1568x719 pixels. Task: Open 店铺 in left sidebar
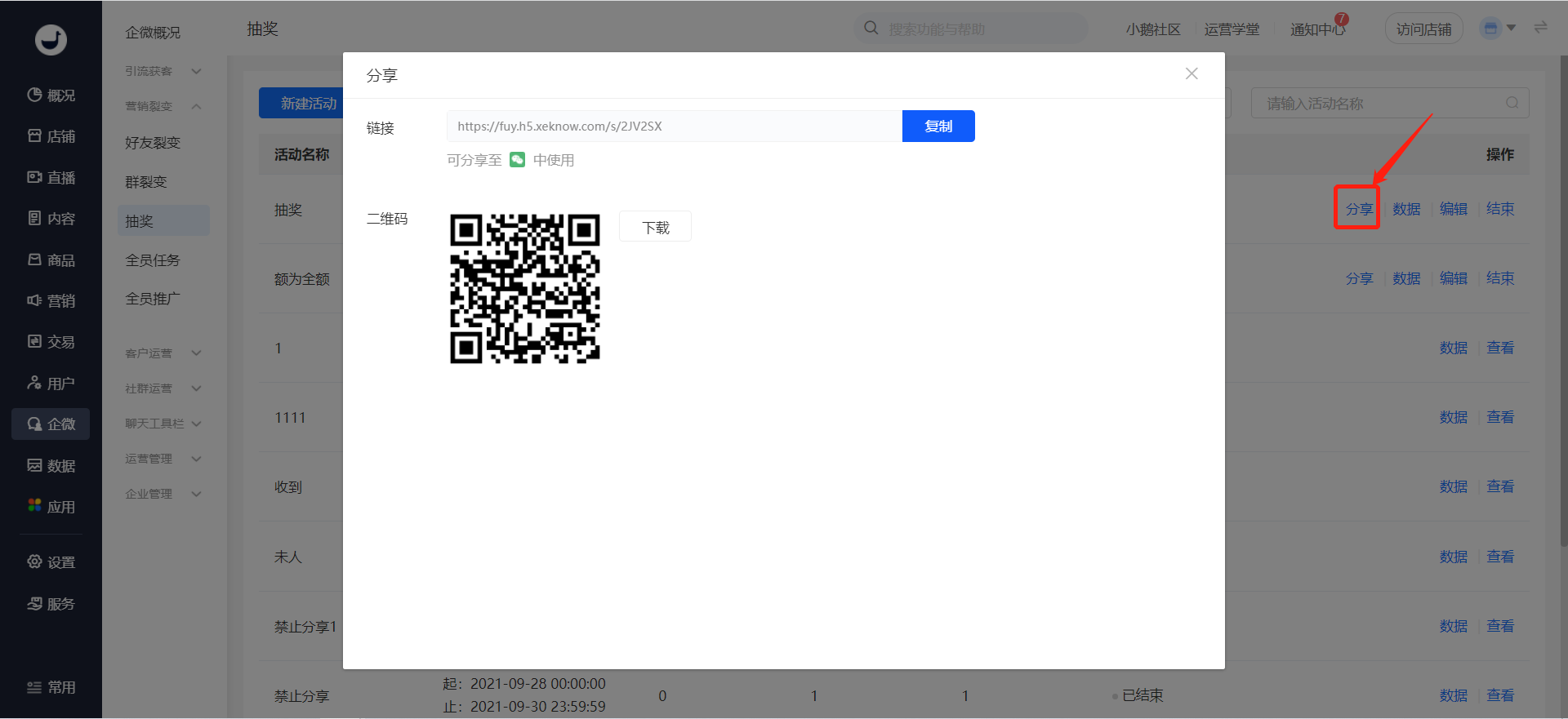pos(51,136)
